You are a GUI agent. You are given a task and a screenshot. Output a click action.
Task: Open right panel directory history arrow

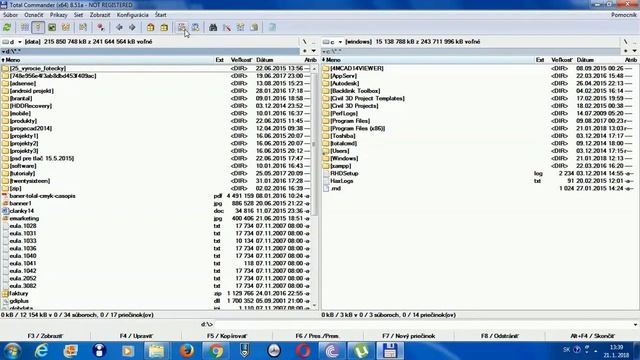point(635,51)
